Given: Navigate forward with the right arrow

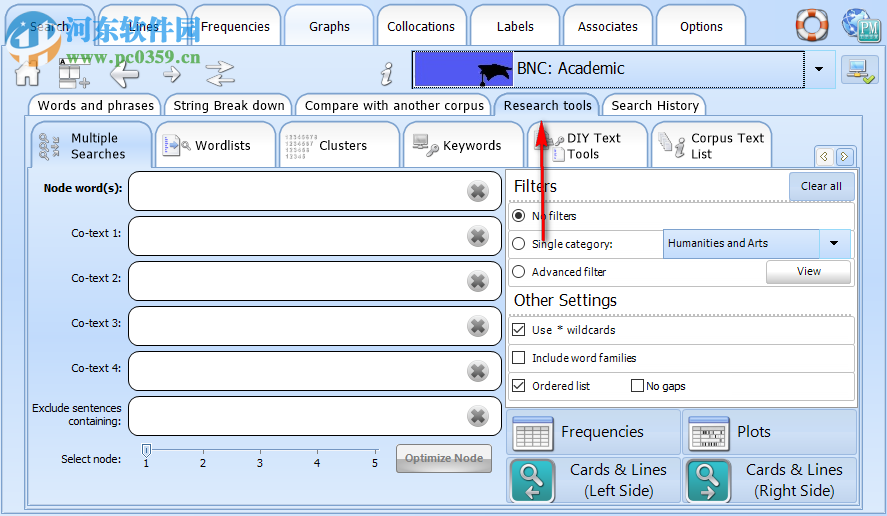Looking at the screenshot, I should click(x=172, y=74).
